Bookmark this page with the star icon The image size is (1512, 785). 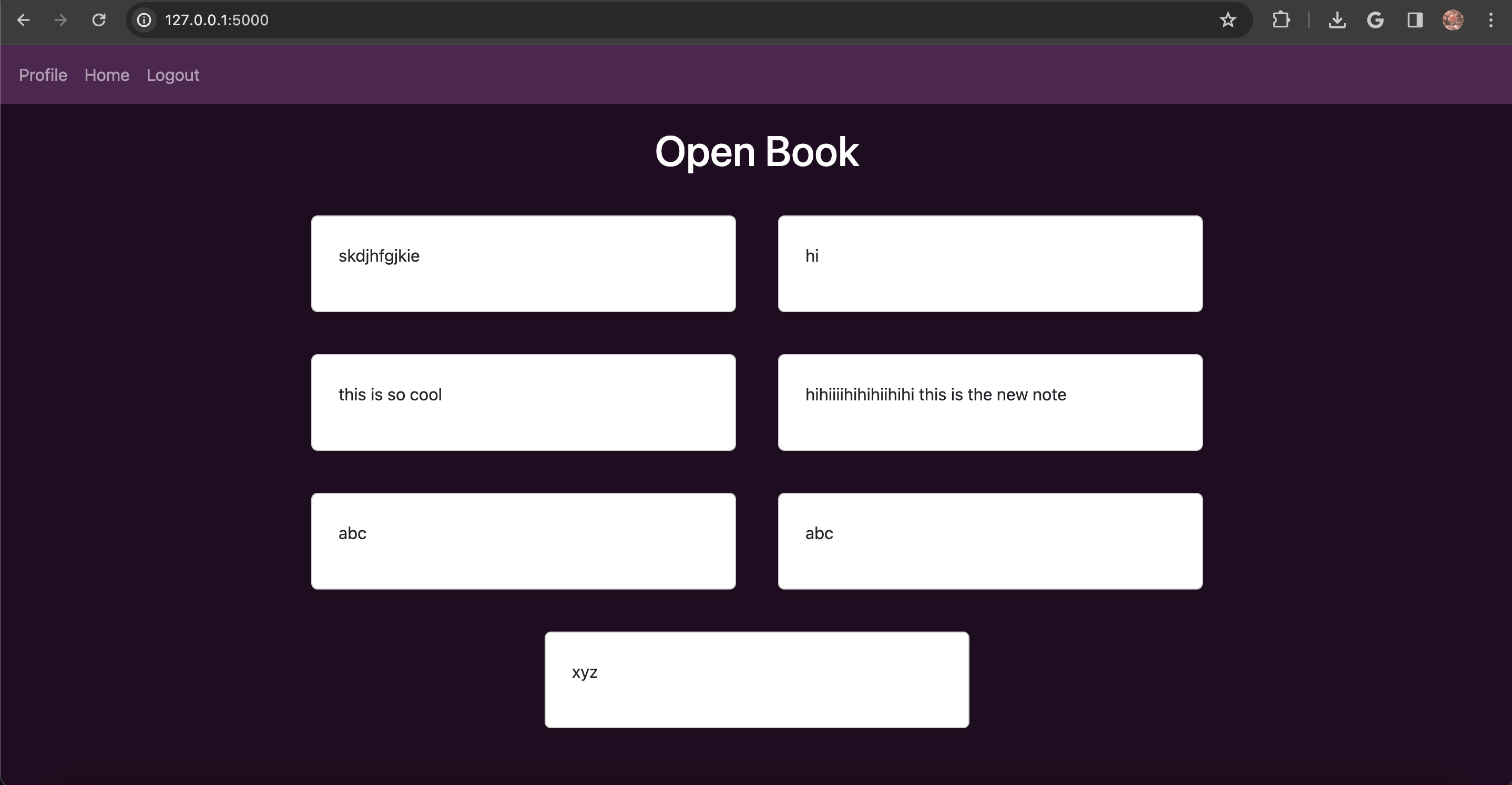(x=1228, y=20)
